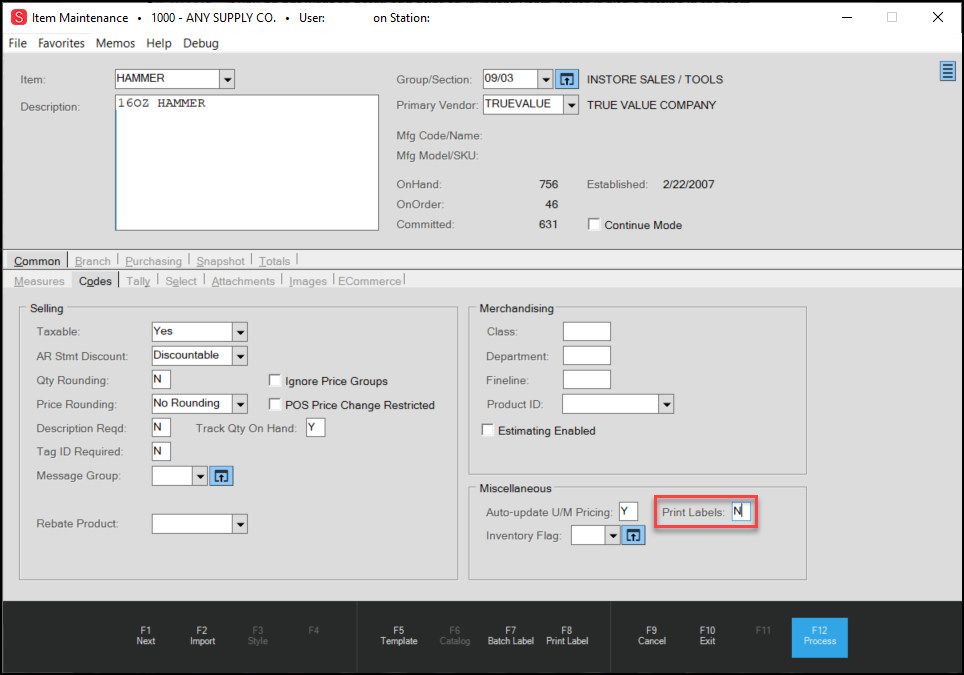Image resolution: width=964 pixels, height=675 pixels.
Task: Switch to the Common tab
Action: click(37, 261)
